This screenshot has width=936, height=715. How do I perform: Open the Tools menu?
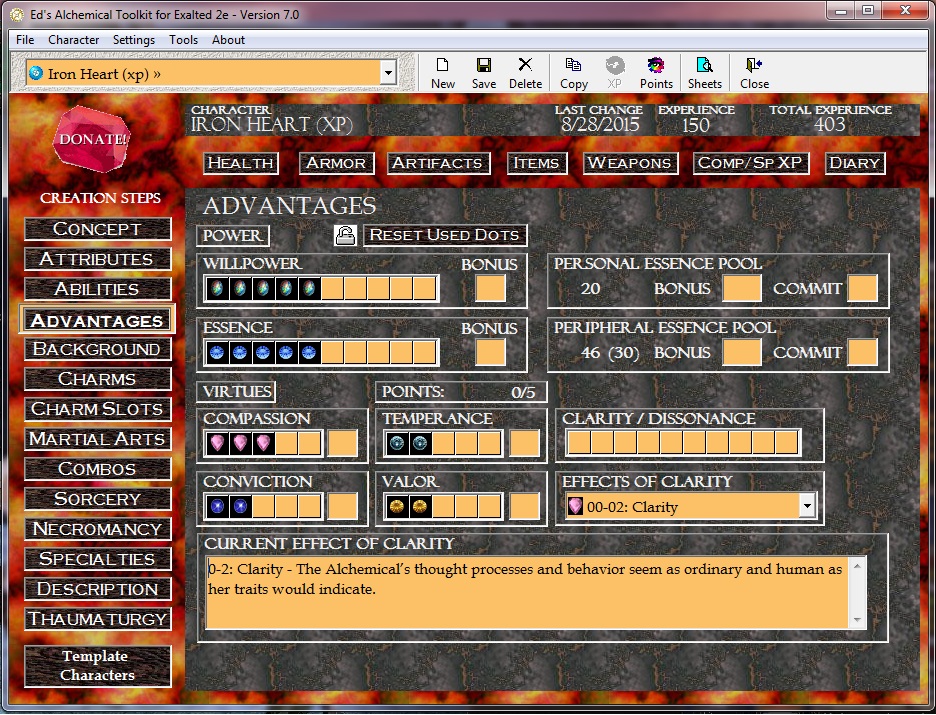tap(183, 40)
